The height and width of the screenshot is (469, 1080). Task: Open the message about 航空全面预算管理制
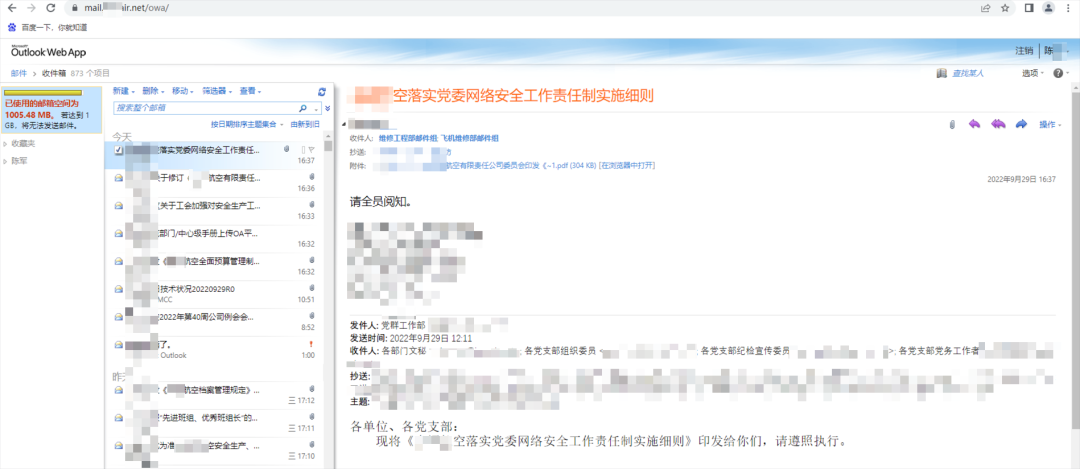point(215,266)
